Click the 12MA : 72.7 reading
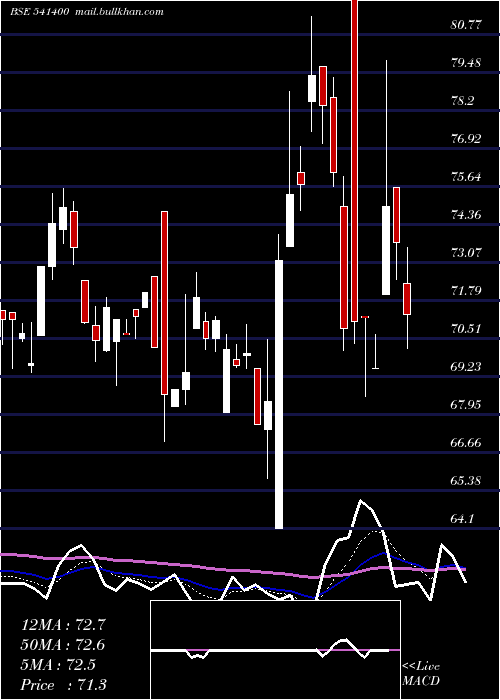The height and width of the screenshot is (700, 500). pyautogui.click(x=63, y=625)
